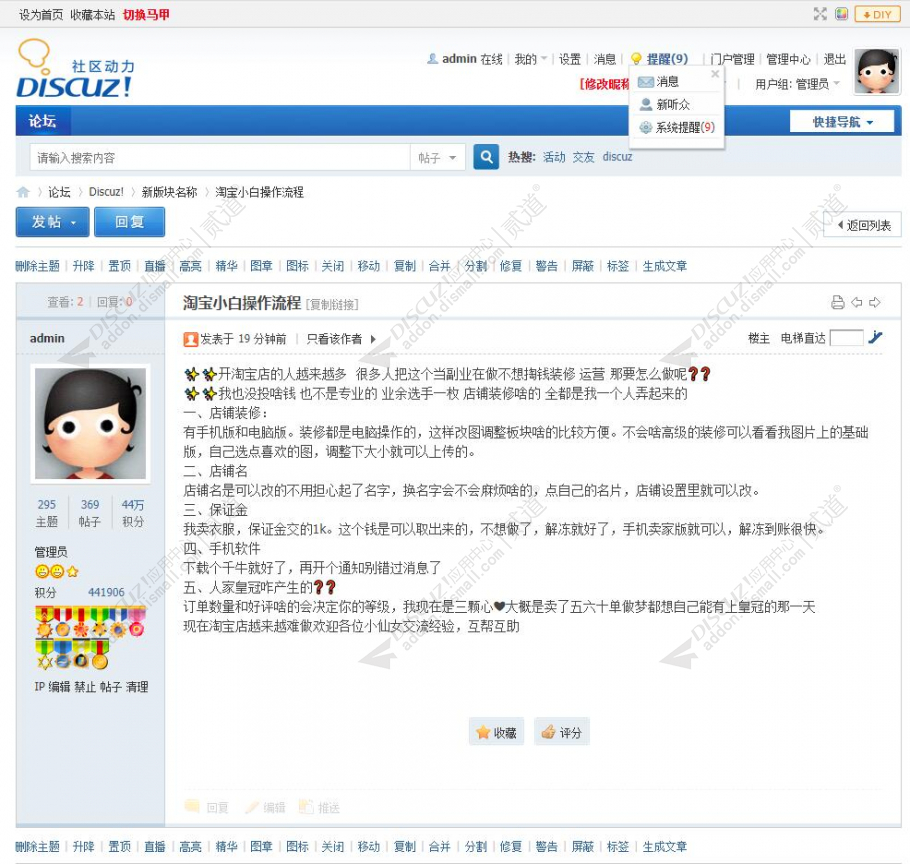The width and height of the screenshot is (910, 864).
Task: Click the search input field
Action: point(220,157)
